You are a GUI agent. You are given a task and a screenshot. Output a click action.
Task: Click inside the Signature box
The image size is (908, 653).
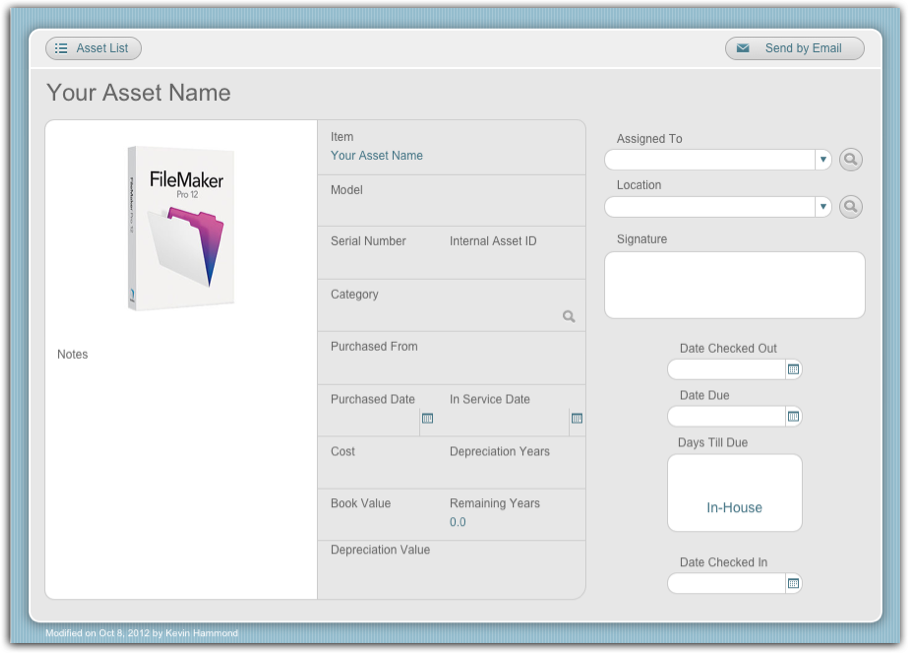pyautogui.click(x=734, y=284)
